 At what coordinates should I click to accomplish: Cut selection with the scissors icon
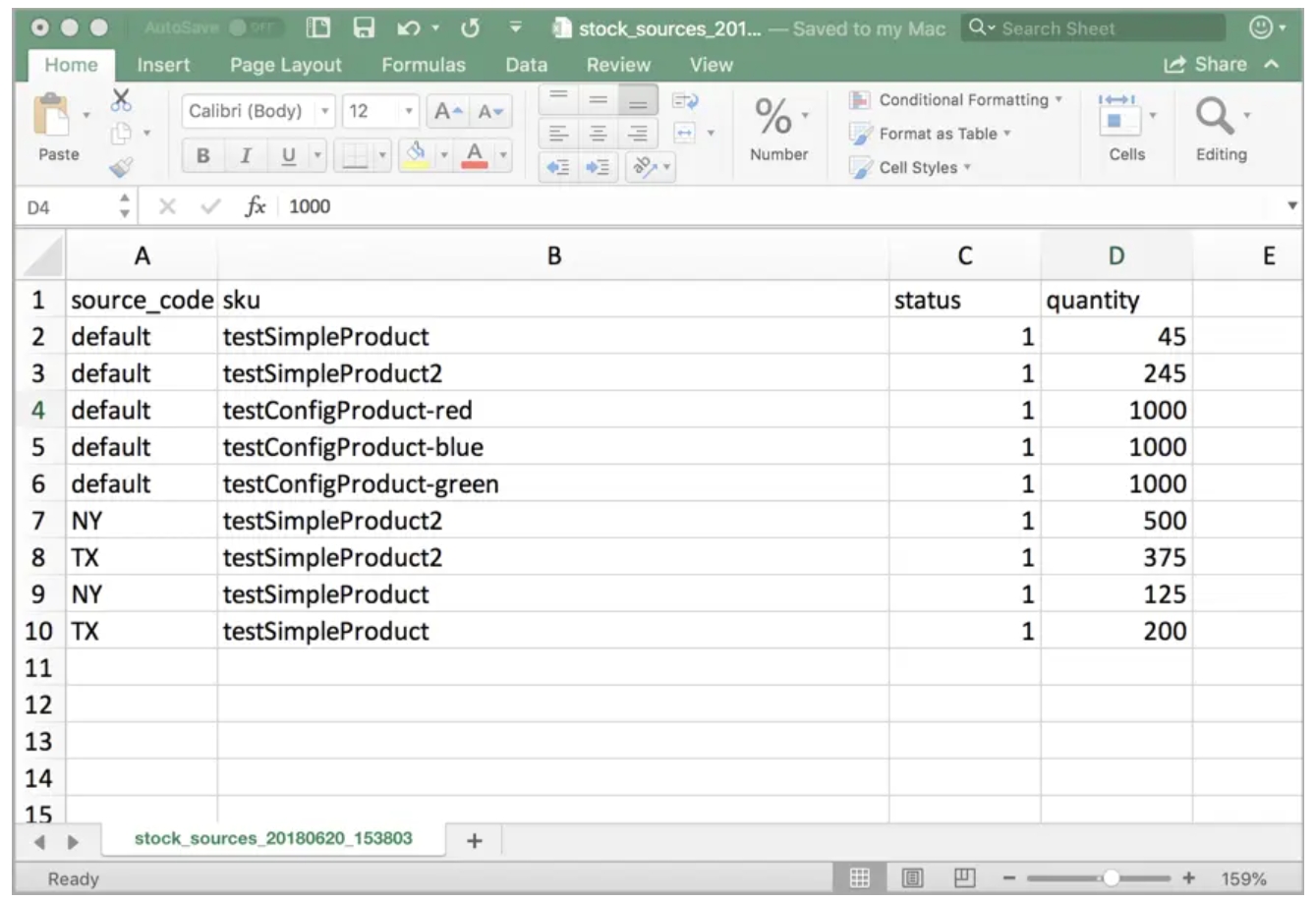[x=122, y=100]
